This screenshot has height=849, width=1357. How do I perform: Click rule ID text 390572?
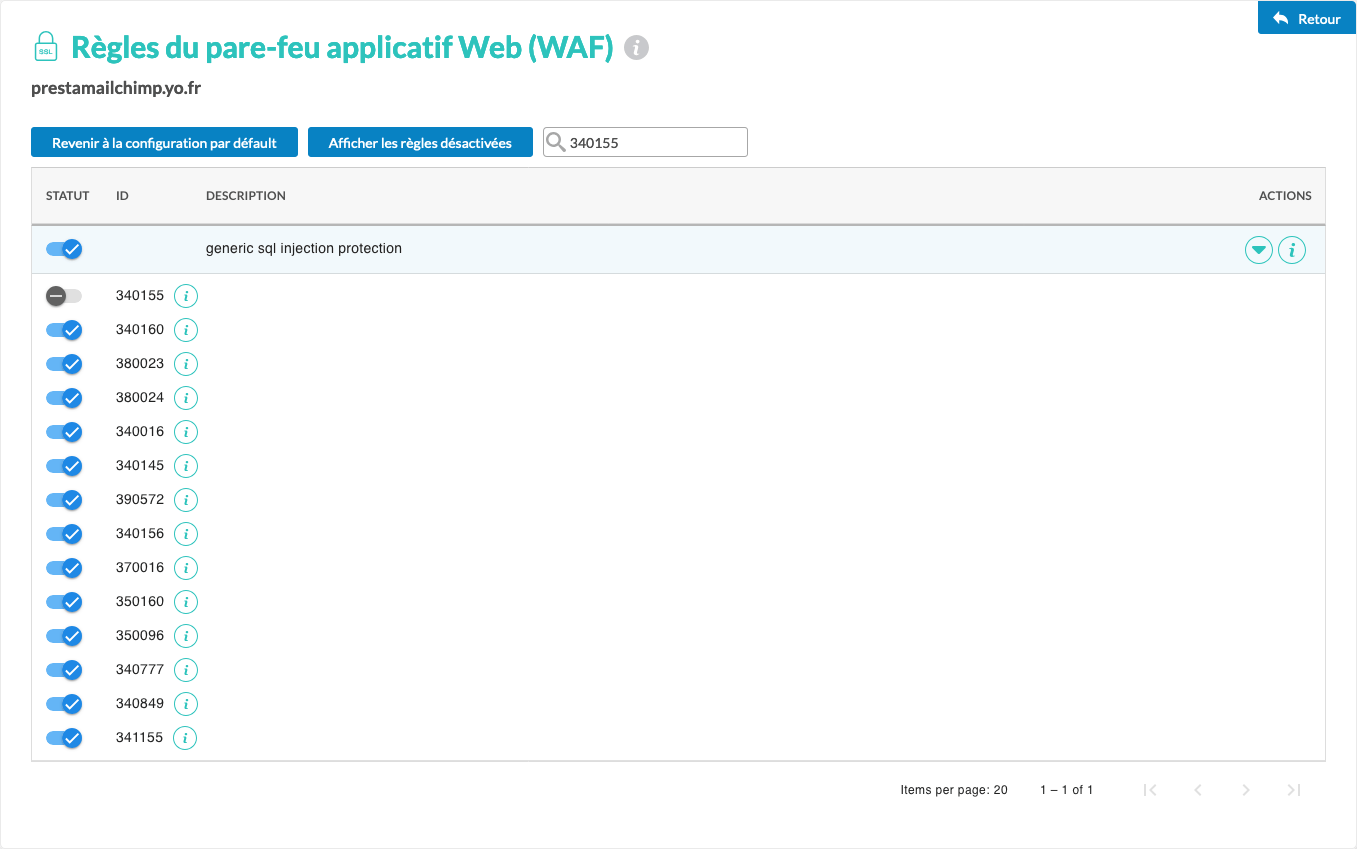140,500
